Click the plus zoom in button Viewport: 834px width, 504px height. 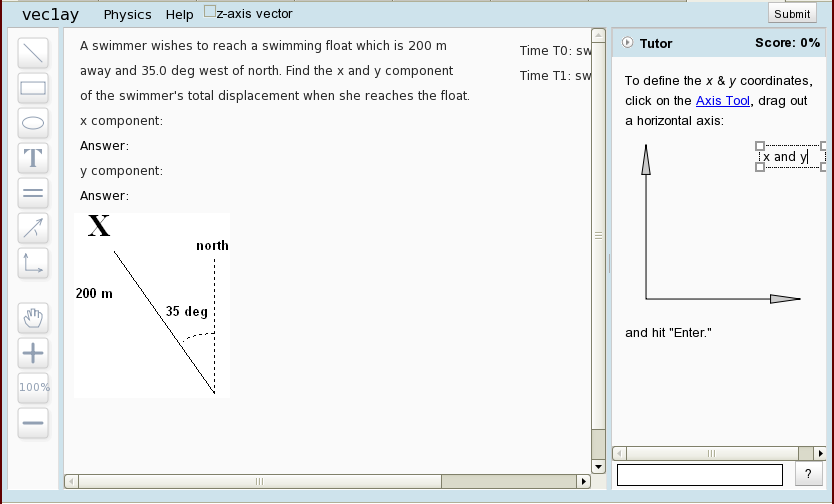33,352
